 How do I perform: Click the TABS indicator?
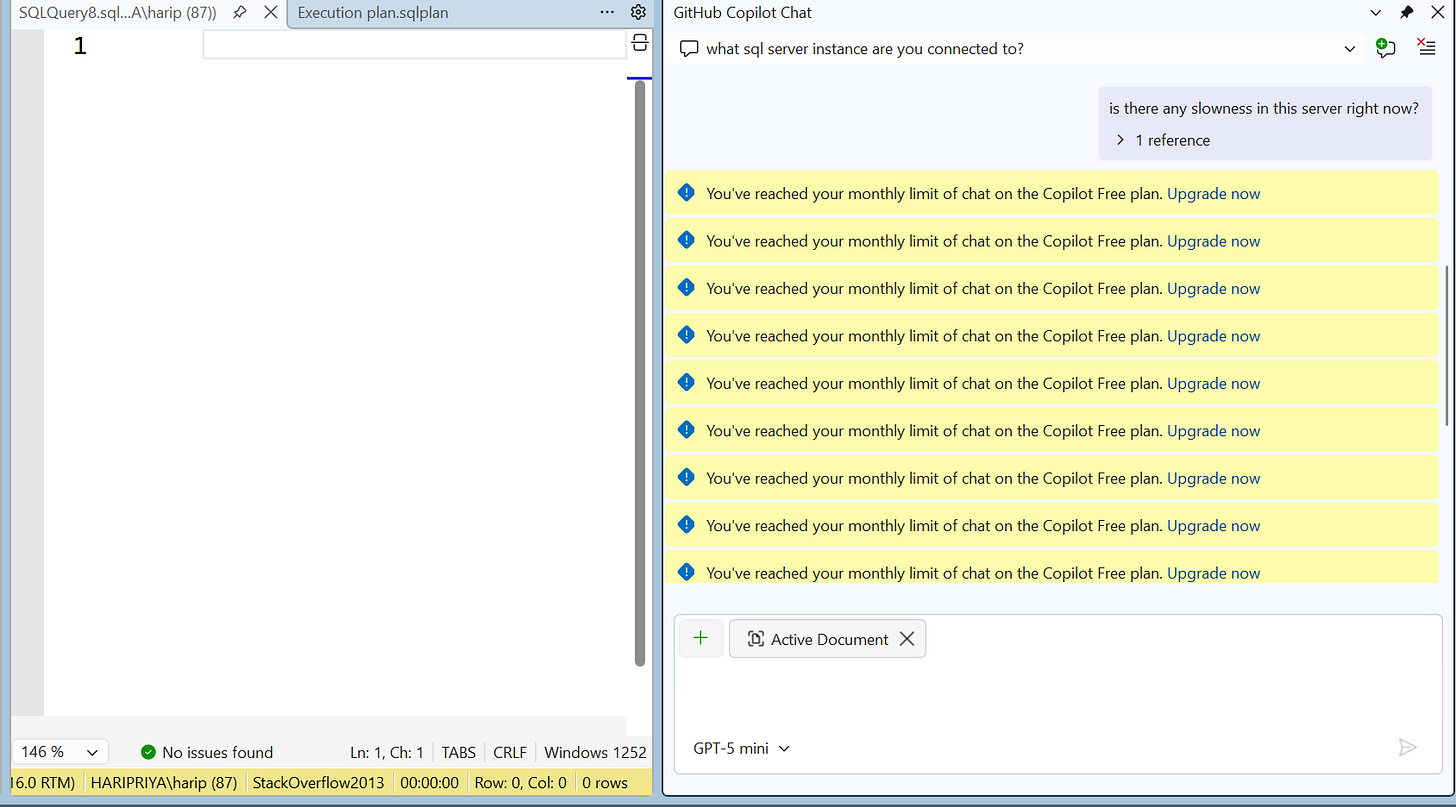(x=459, y=752)
